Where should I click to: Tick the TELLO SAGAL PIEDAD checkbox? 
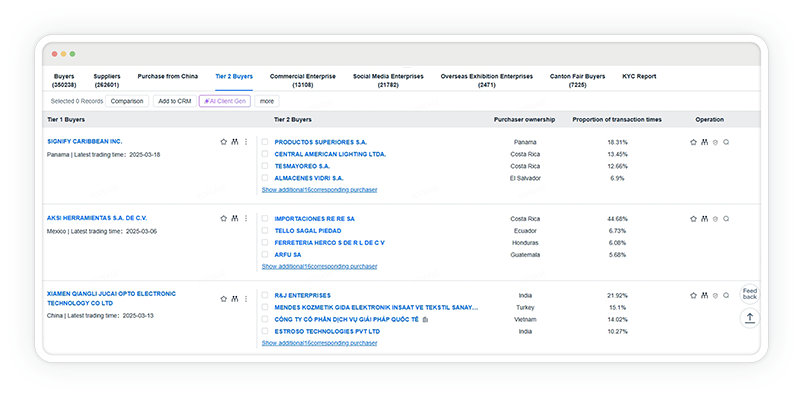[265, 231]
